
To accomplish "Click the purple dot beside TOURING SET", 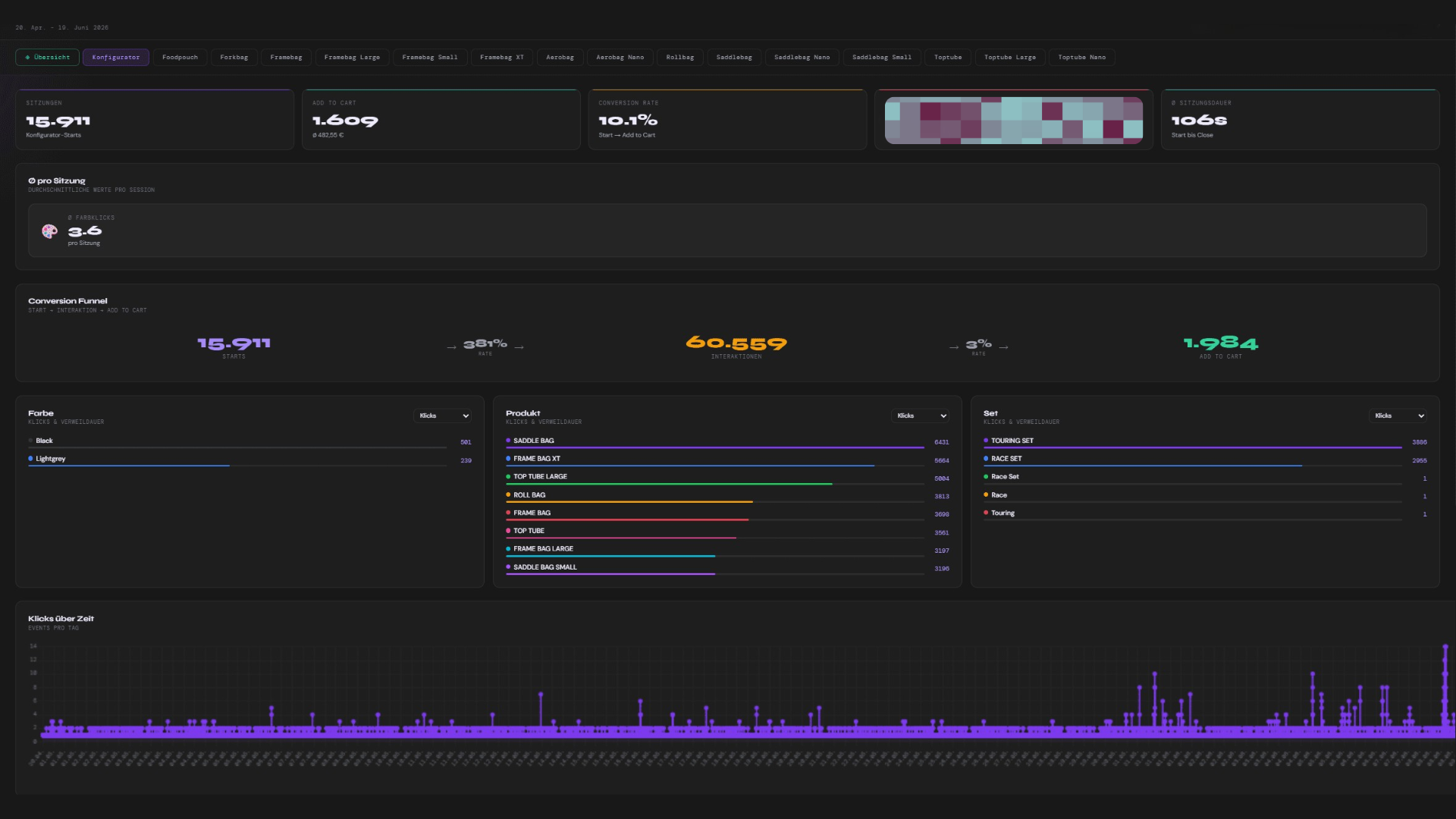I will 986,441.
